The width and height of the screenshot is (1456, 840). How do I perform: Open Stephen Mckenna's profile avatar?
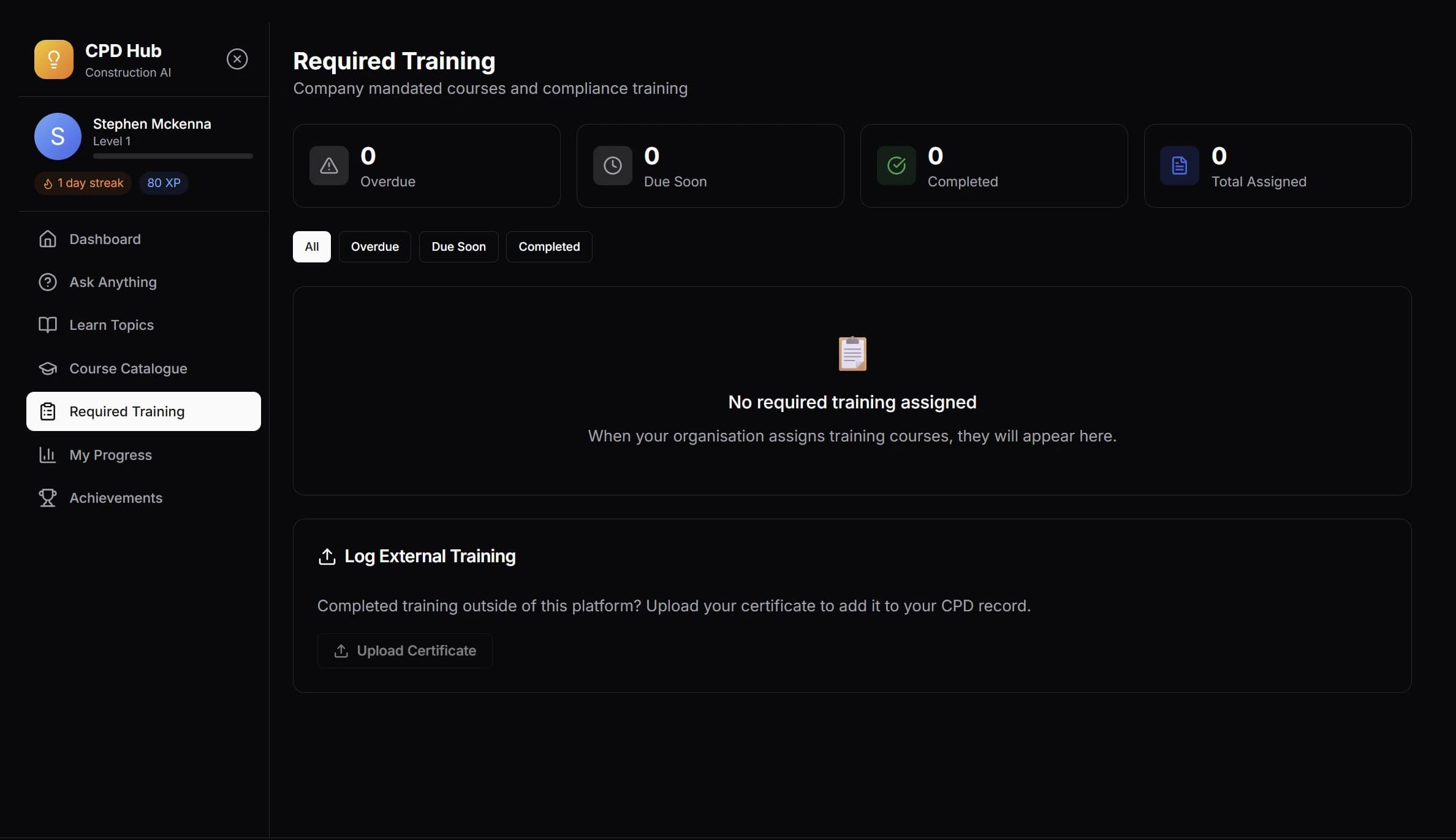tap(57, 136)
